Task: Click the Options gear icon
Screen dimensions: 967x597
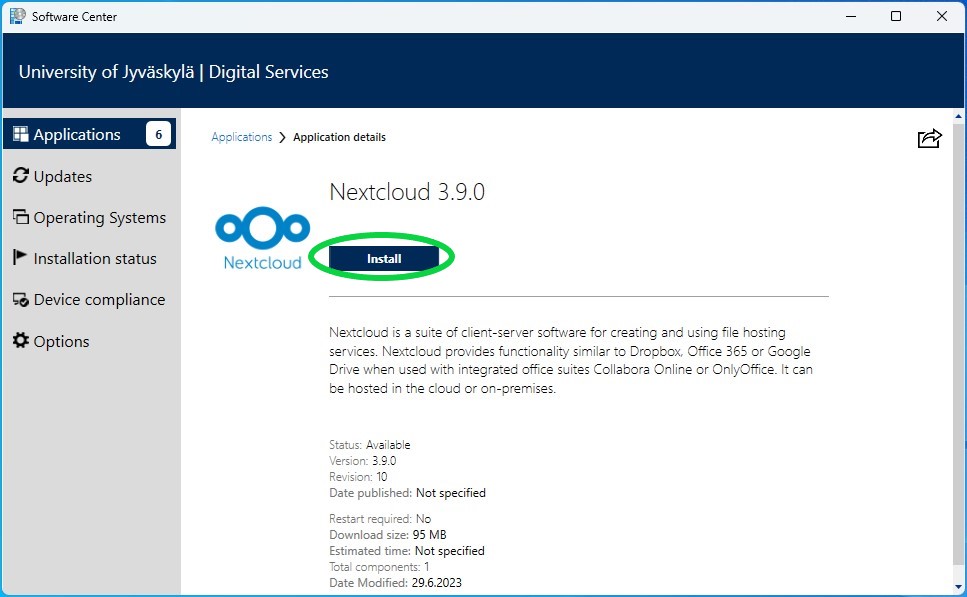Action: 20,340
